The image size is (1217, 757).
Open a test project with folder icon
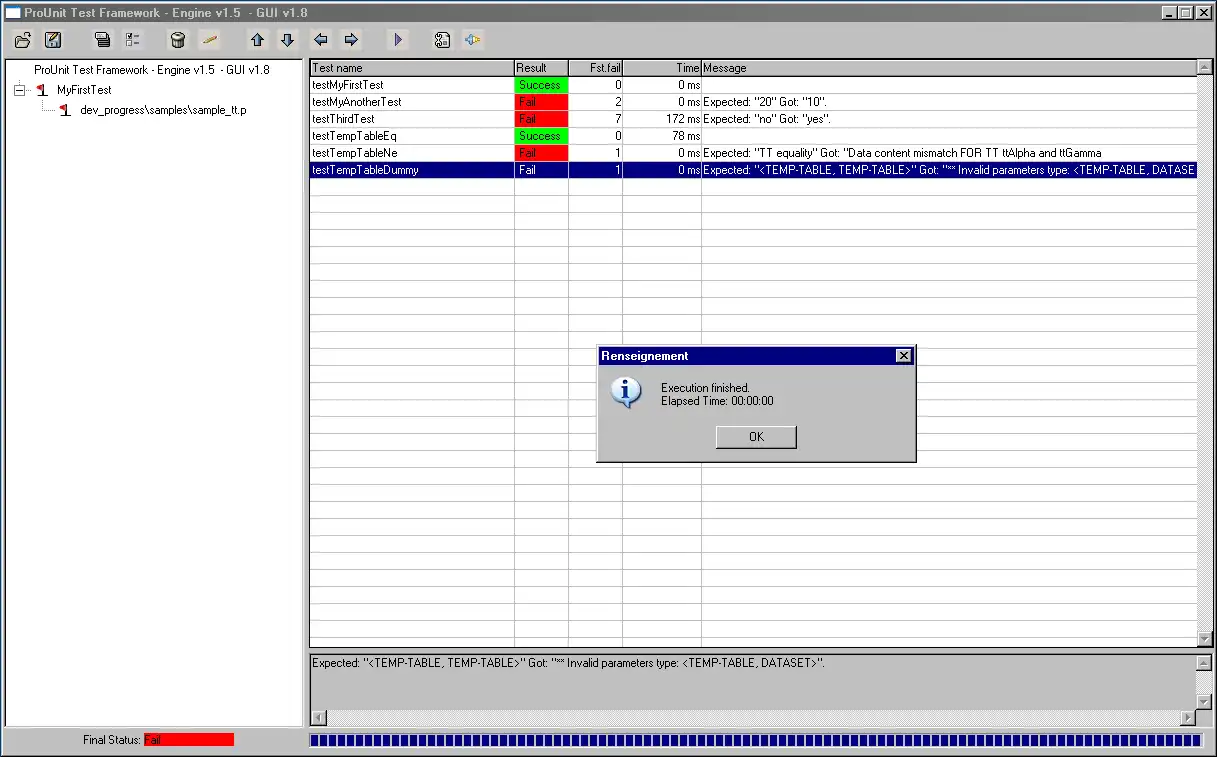(x=23, y=40)
